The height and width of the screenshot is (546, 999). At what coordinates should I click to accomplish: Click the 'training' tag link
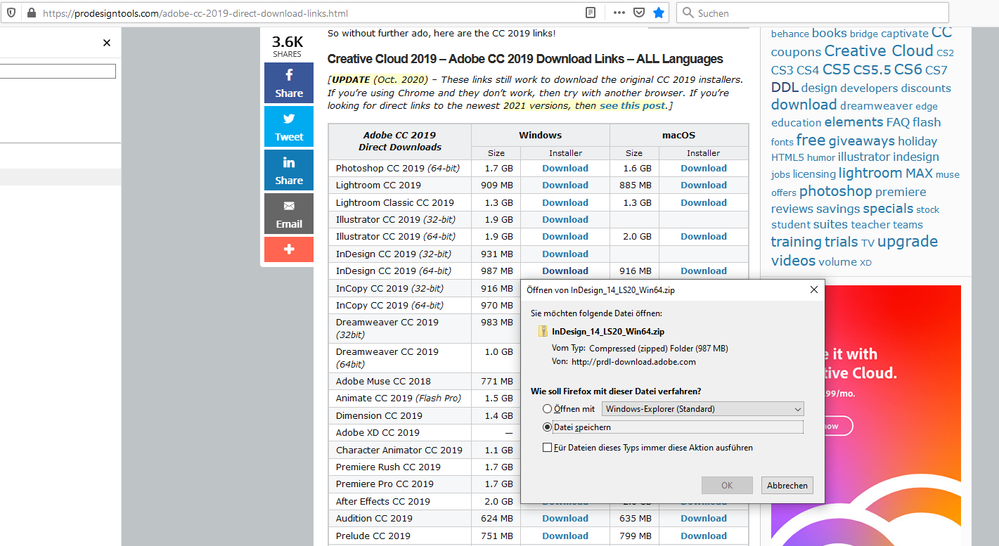pos(796,242)
